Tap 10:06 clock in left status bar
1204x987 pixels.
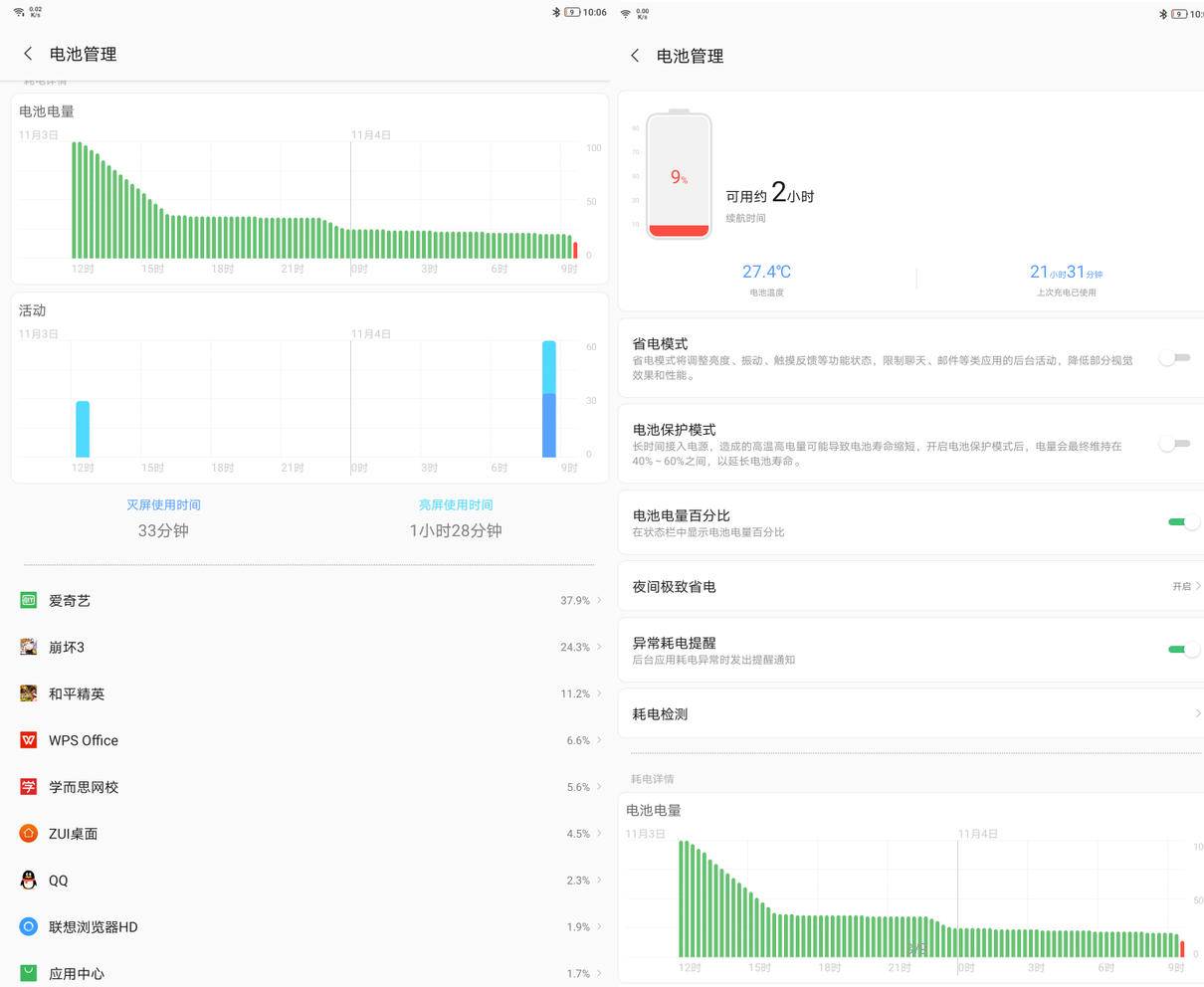coord(595,12)
